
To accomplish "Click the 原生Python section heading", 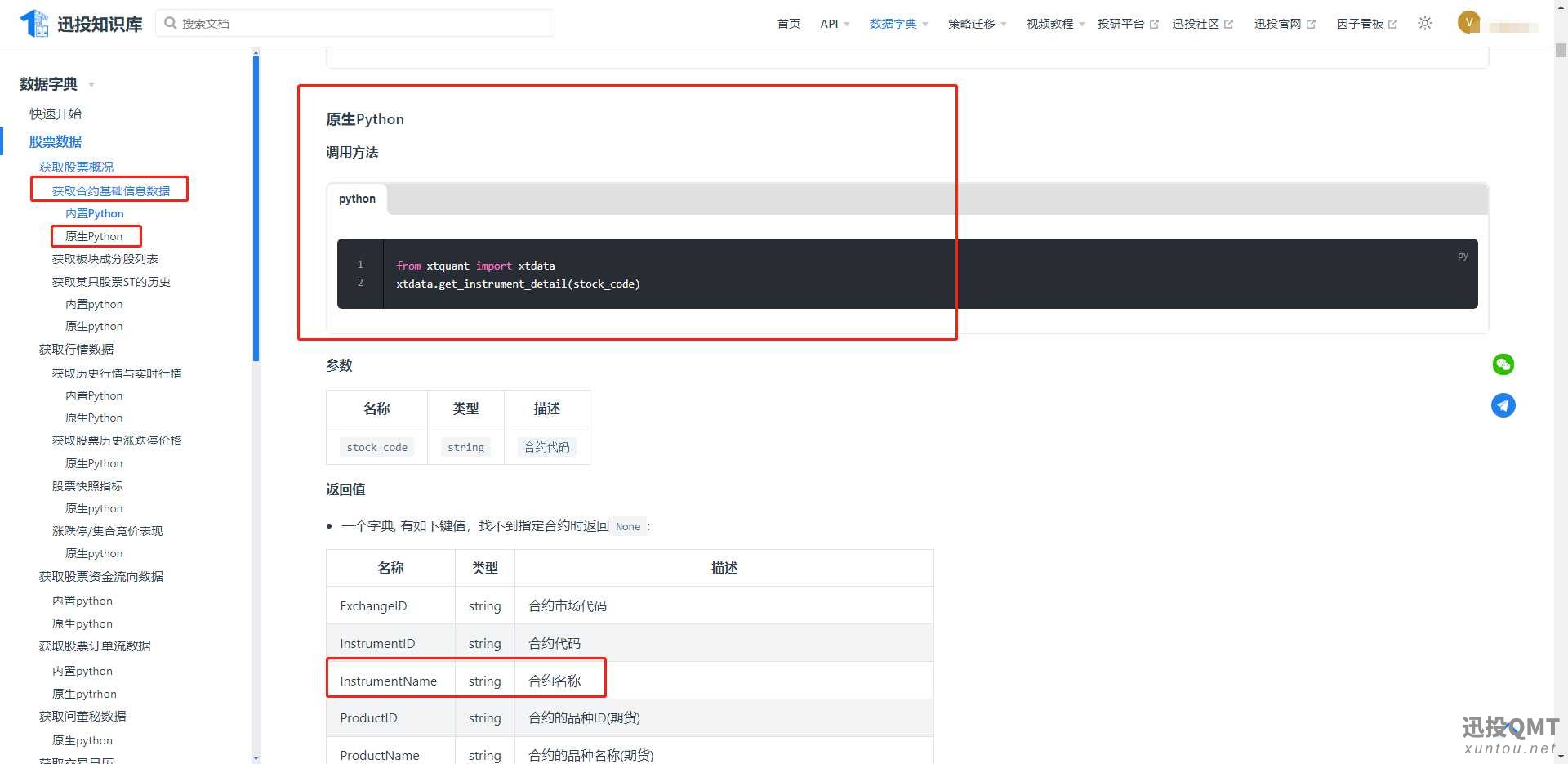I will point(365,119).
